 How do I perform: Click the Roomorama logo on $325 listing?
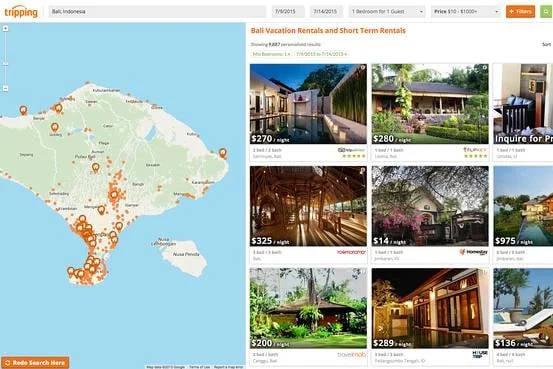click(351, 252)
